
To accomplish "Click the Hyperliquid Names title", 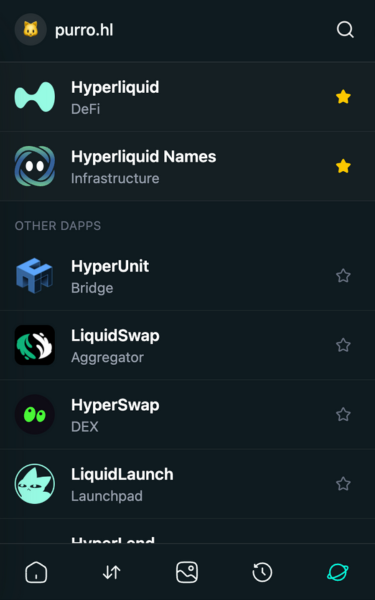I will 143,157.
